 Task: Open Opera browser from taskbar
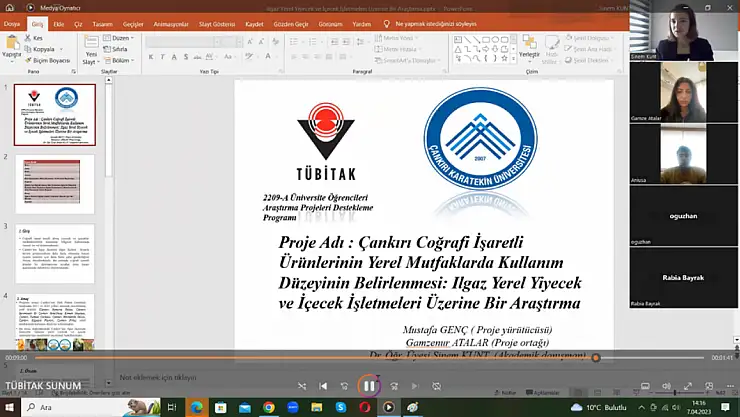tap(364, 407)
